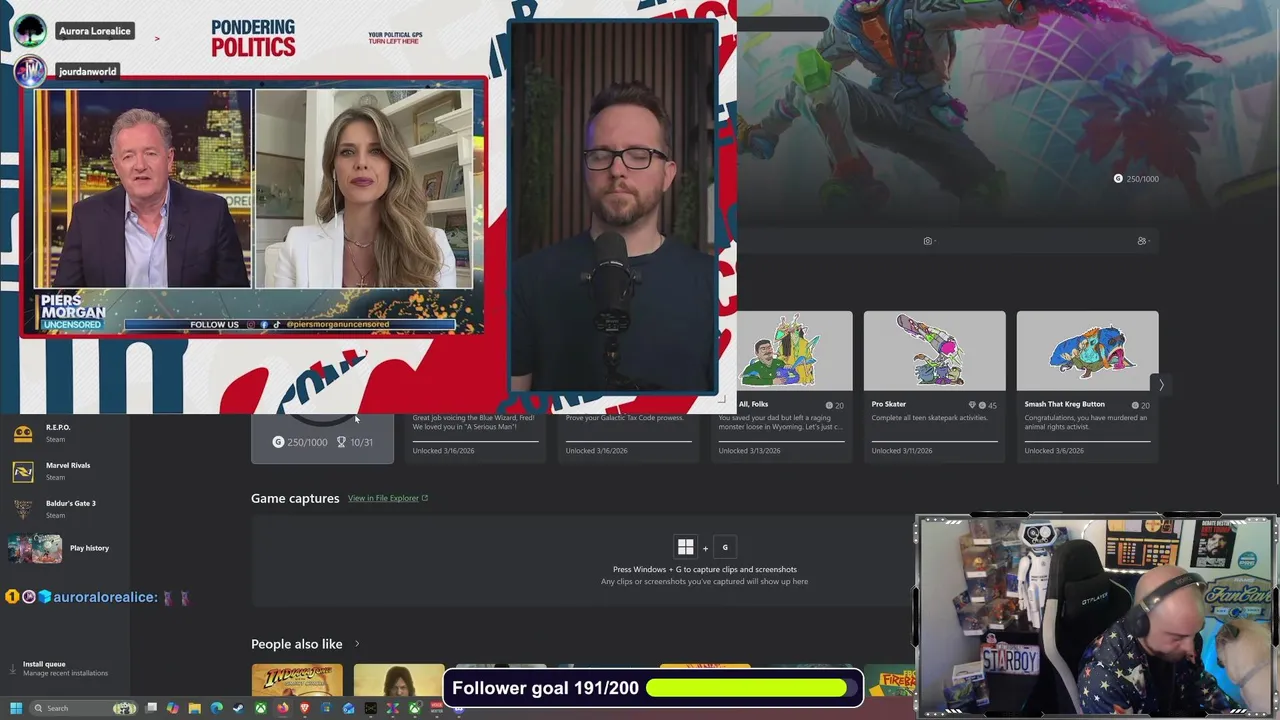Click Piers Morgan Uncensored video frame
Viewport: 1280px width, 720px height.
tap(254, 205)
